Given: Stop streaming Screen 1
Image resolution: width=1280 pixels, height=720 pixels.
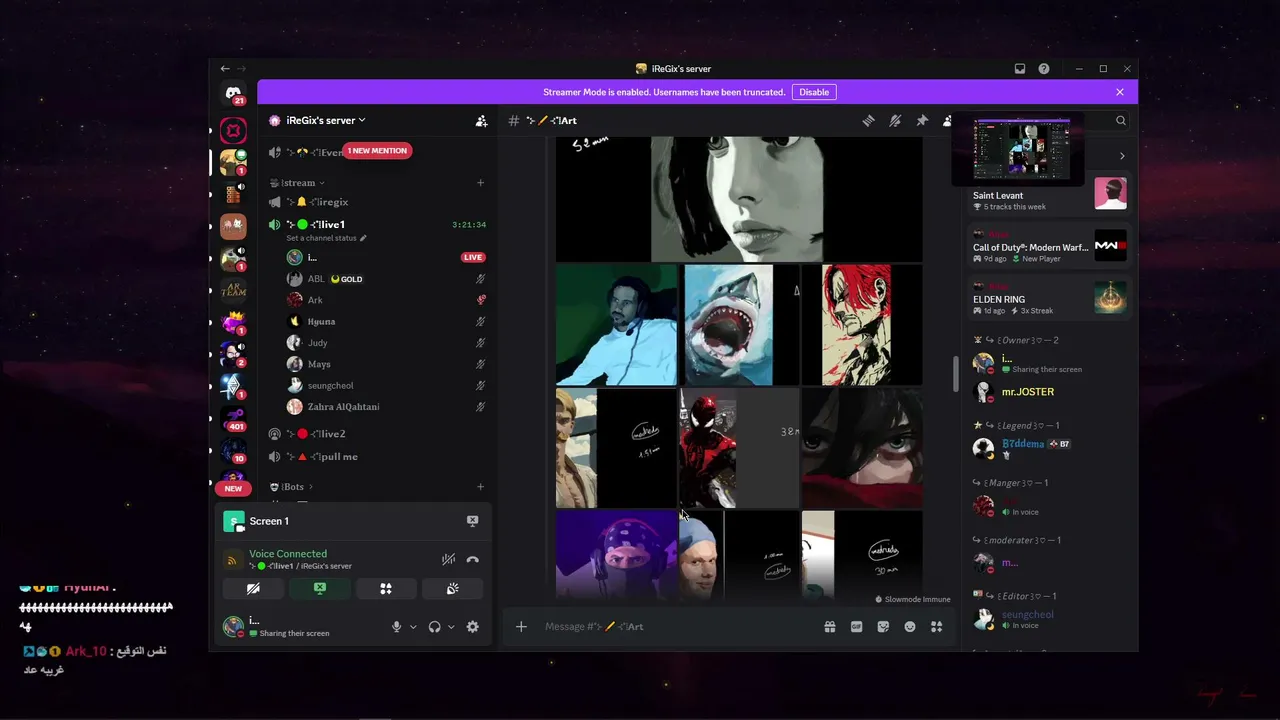Looking at the screenshot, I should click(x=472, y=521).
